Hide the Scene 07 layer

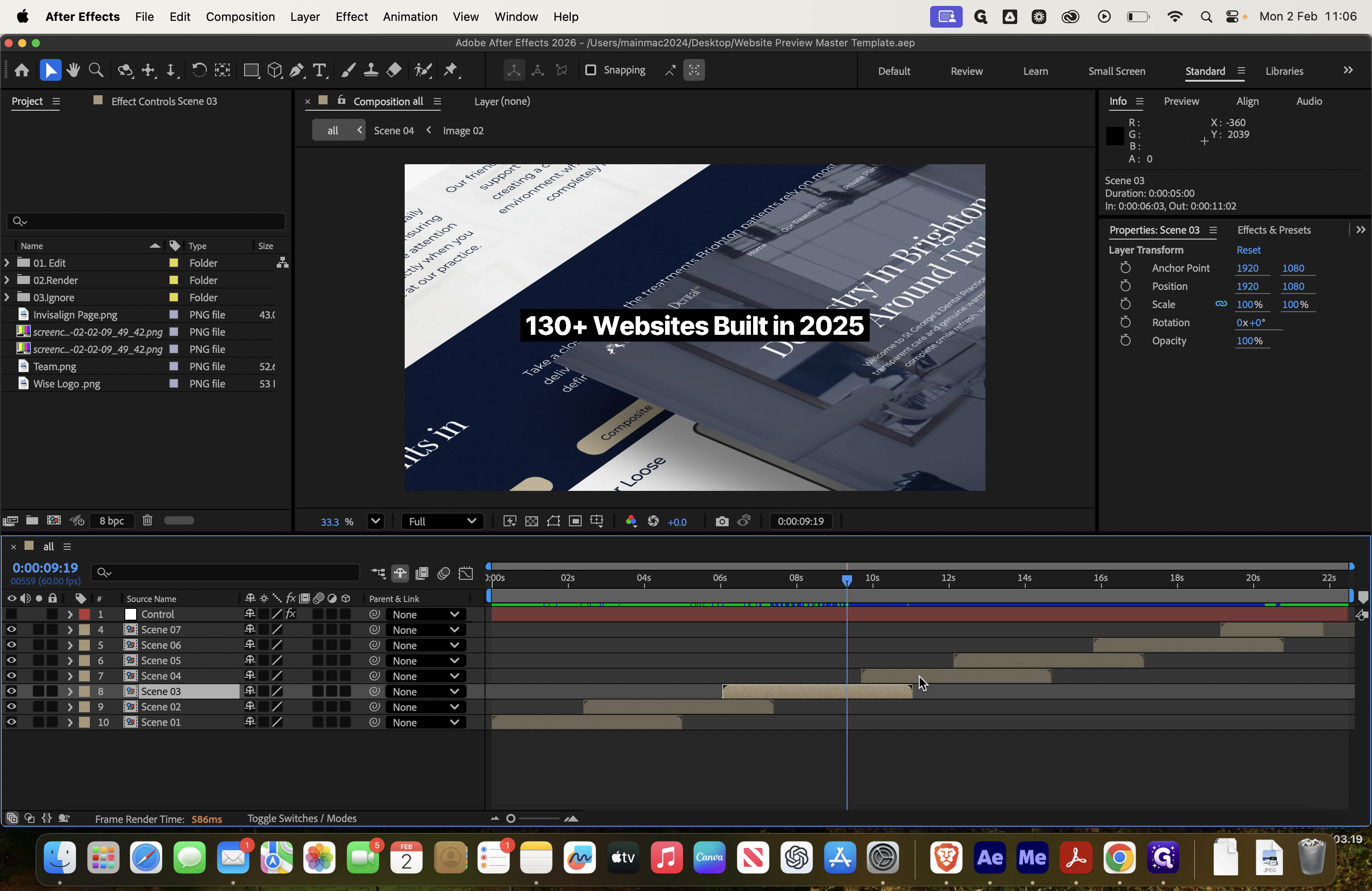coord(11,629)
